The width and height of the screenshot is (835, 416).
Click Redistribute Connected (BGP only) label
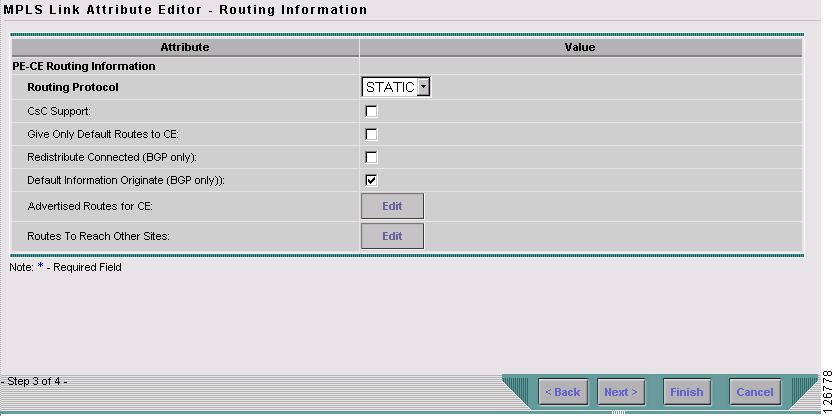tap(112, 158)
